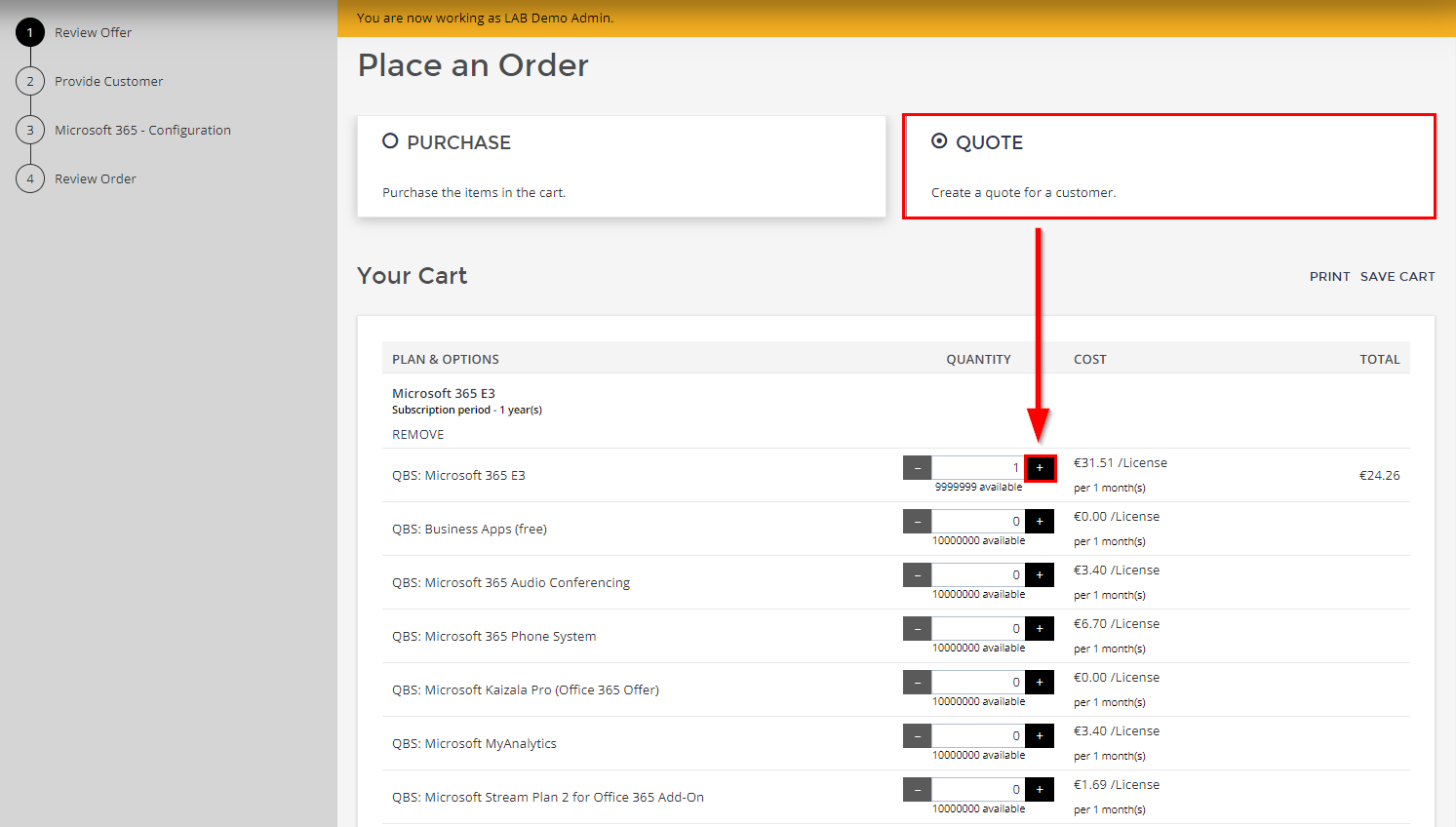The width and height of the screenshot is (1456, 827).
Task: Select the QUOTE radio option
Action: point(939,141)
